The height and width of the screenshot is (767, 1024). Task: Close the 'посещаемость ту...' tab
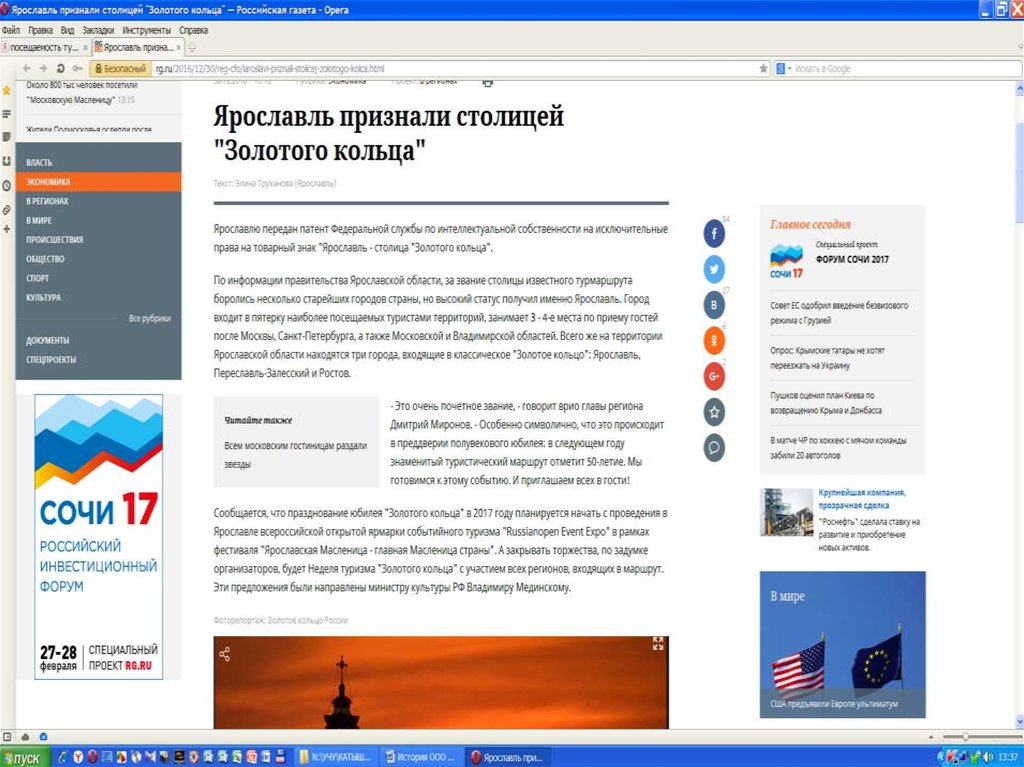click(x=85, y=48)
